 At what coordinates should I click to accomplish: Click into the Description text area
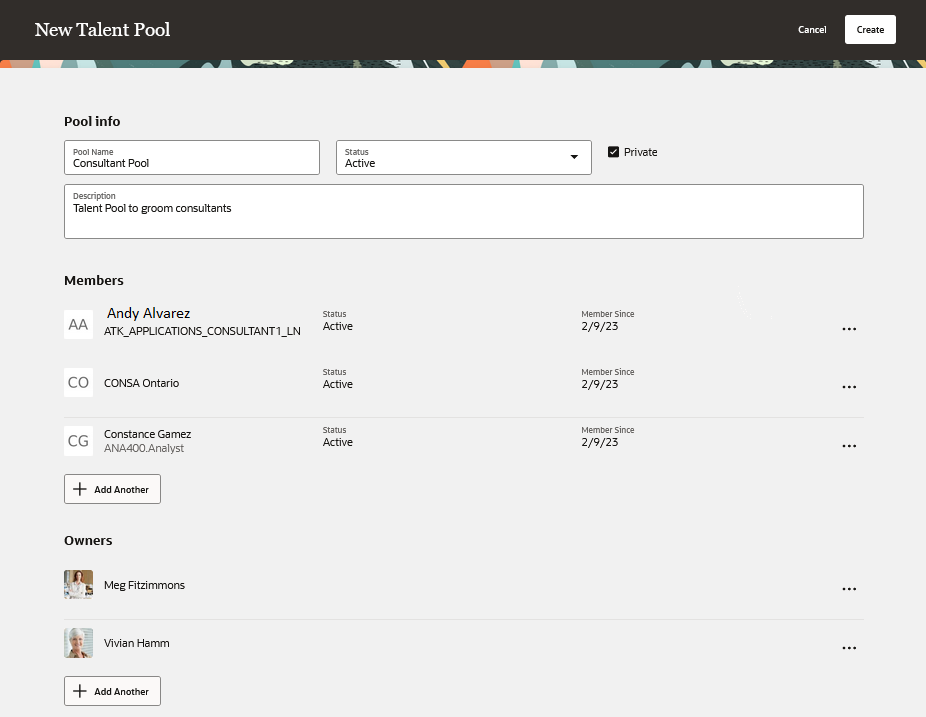[x=464, y=211]
